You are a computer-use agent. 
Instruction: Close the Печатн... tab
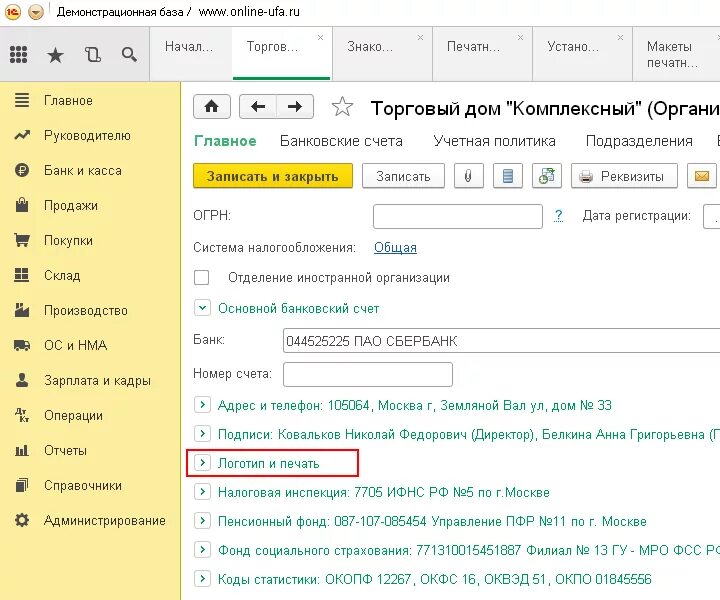point(520,38)
